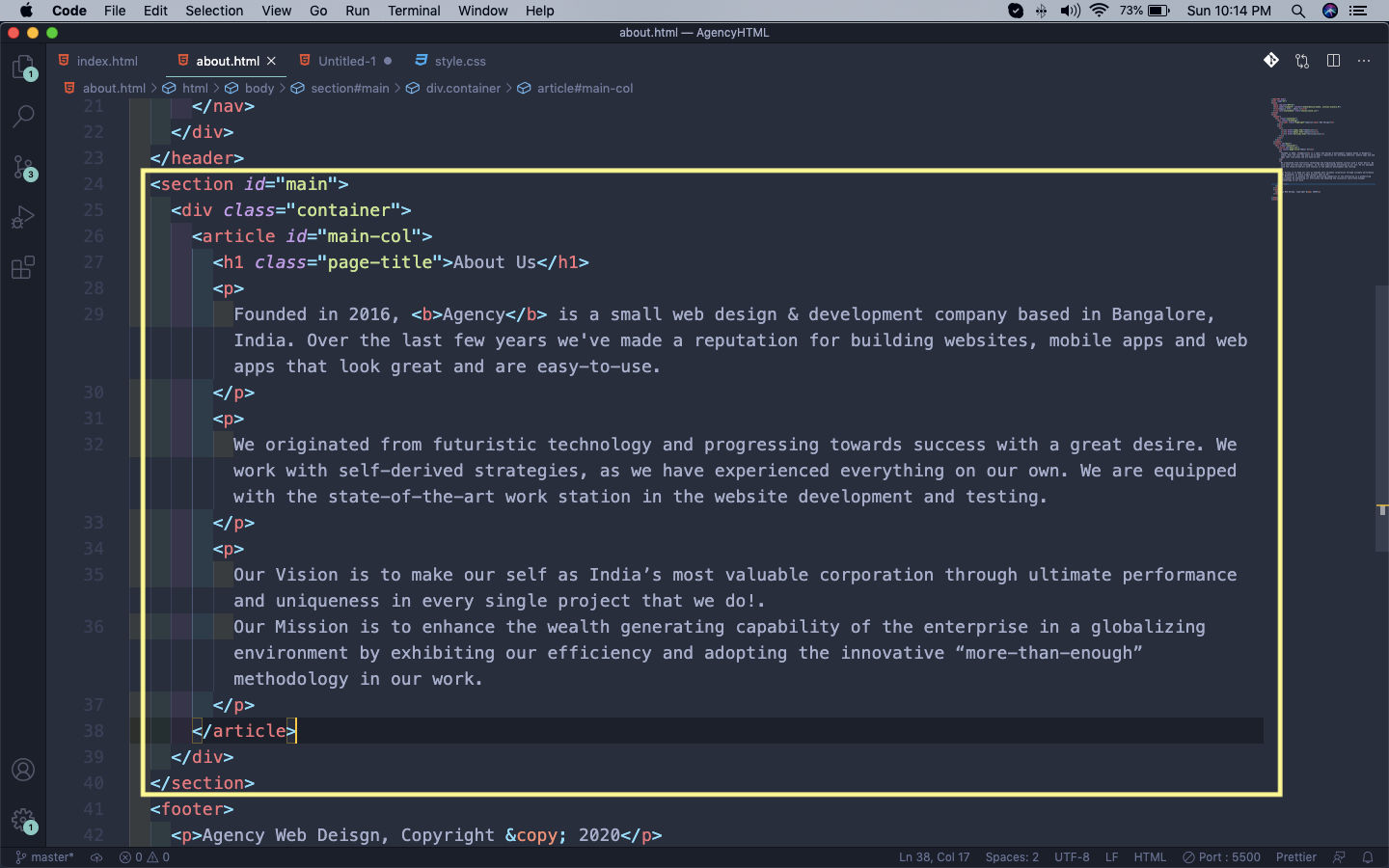
Task: Open notifications bell in status bar
Action: pos(1368,856)
